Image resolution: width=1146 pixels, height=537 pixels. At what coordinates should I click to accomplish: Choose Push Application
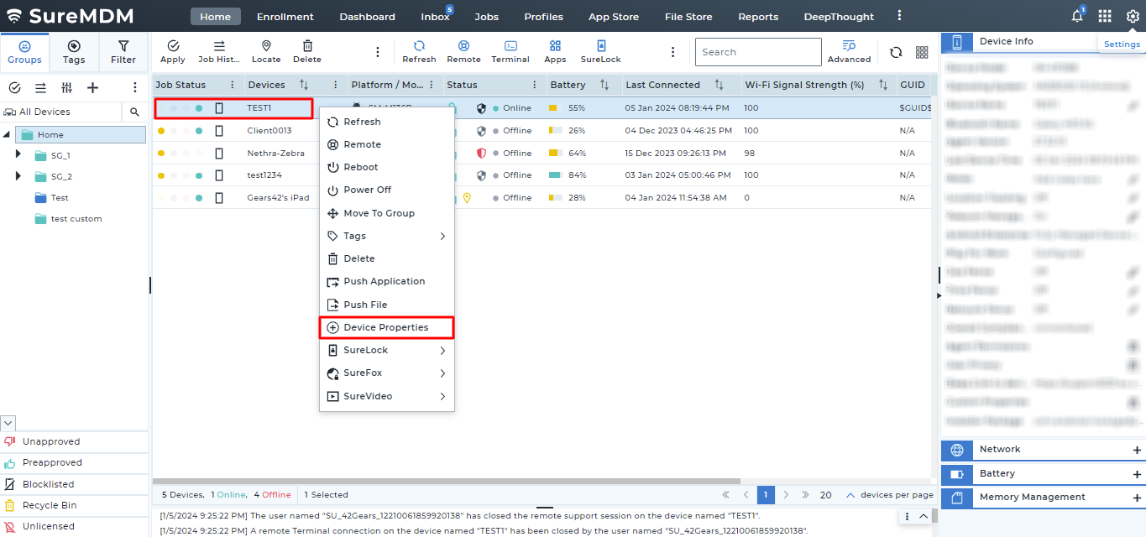(387, 281)
